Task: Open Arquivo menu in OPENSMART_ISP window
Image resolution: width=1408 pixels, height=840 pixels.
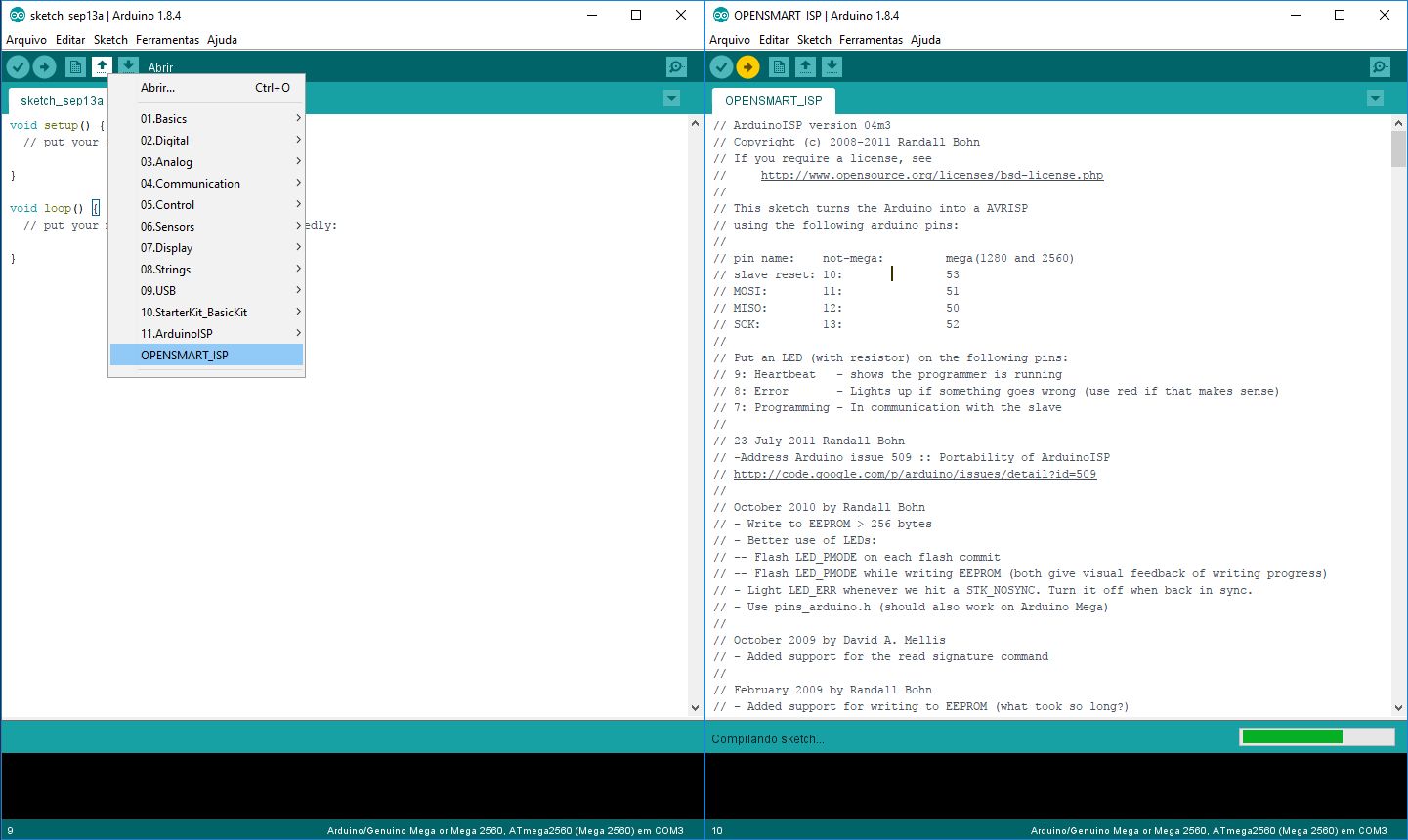Action: pyautogui.click(x=730, y=40)
